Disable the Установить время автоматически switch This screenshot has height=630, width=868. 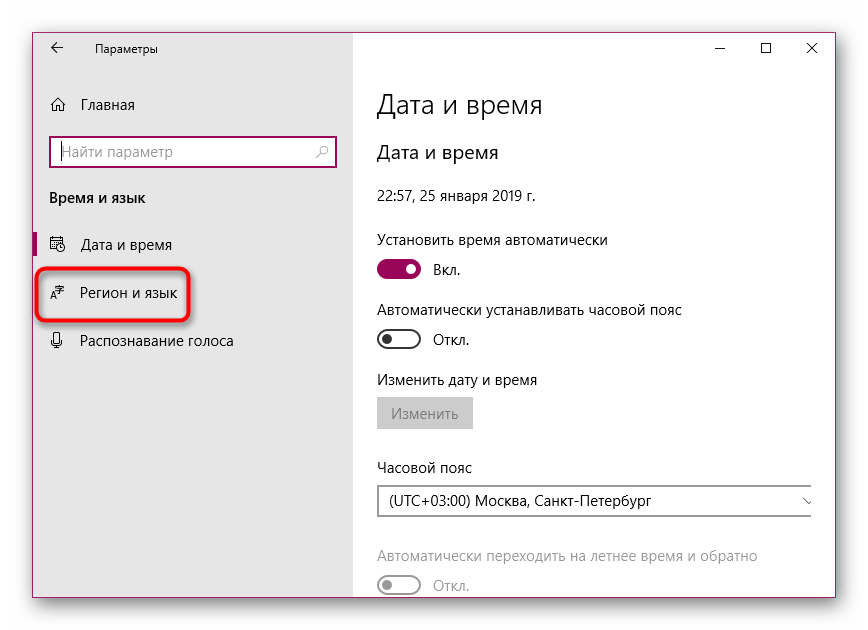coord(399,269)
